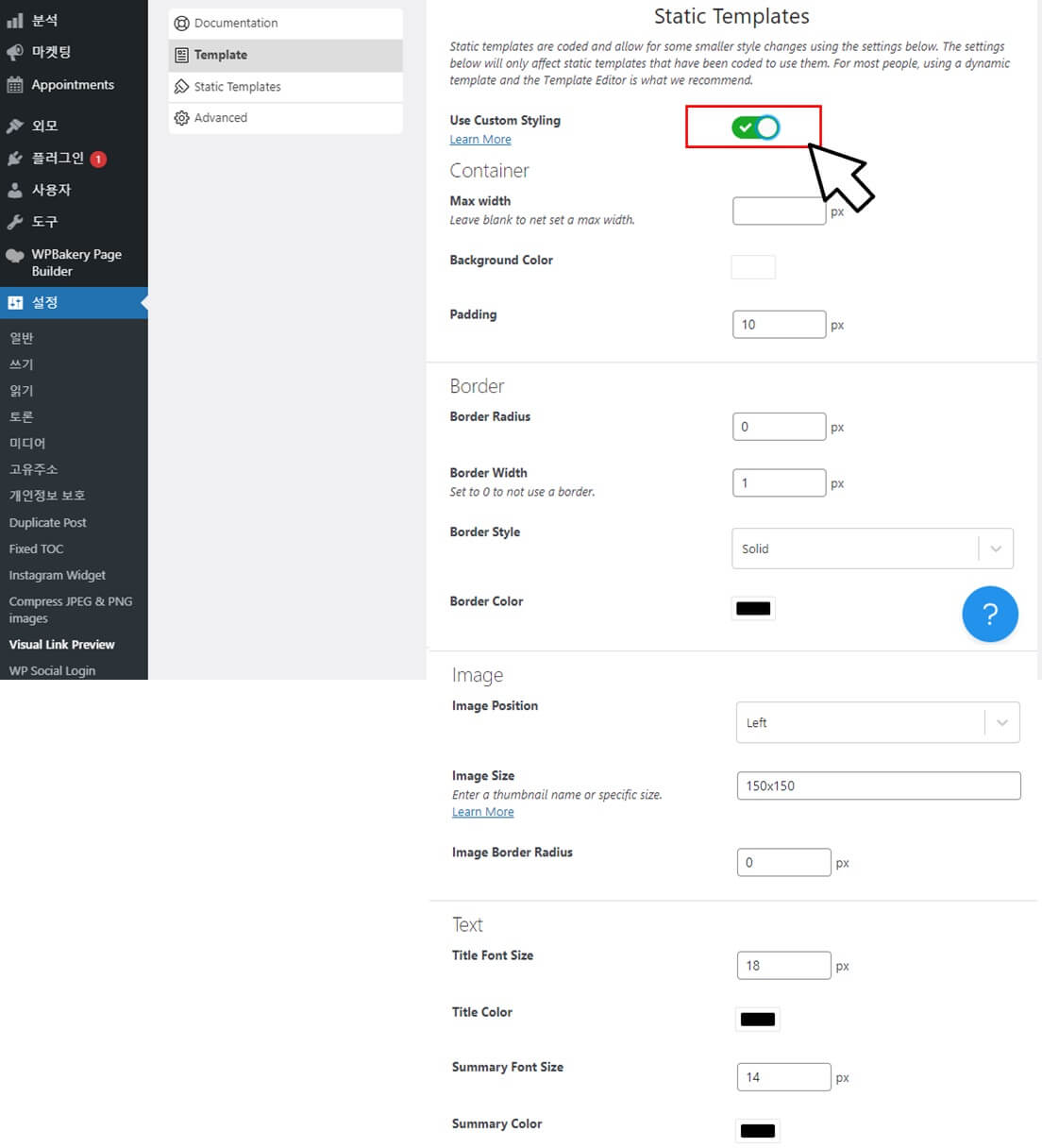The height and width of the screenshot is (1148, 1042).
Task: Click the analytics bar chart icon
Action: (15, 20)
